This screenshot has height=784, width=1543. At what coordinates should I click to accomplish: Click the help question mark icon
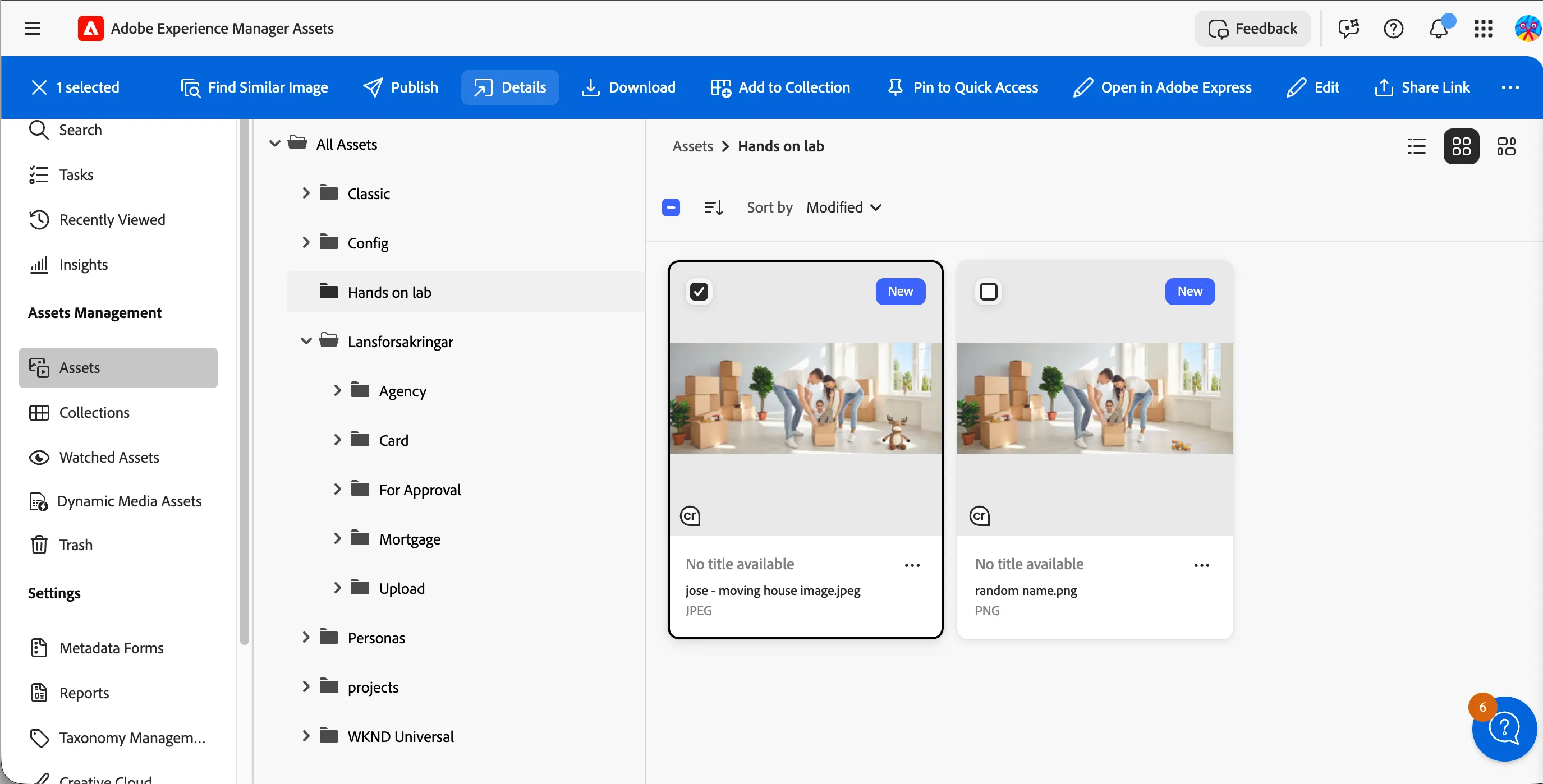[1393, 28]
